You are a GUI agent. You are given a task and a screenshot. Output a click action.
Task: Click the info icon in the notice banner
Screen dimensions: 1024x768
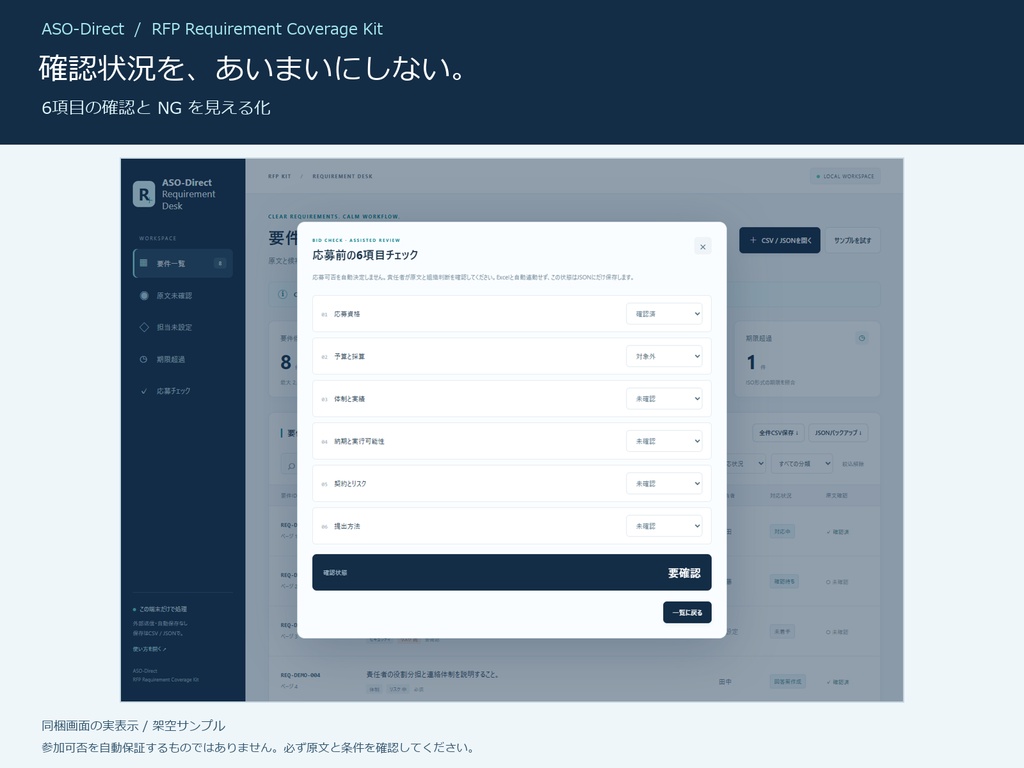coord(283,294)
